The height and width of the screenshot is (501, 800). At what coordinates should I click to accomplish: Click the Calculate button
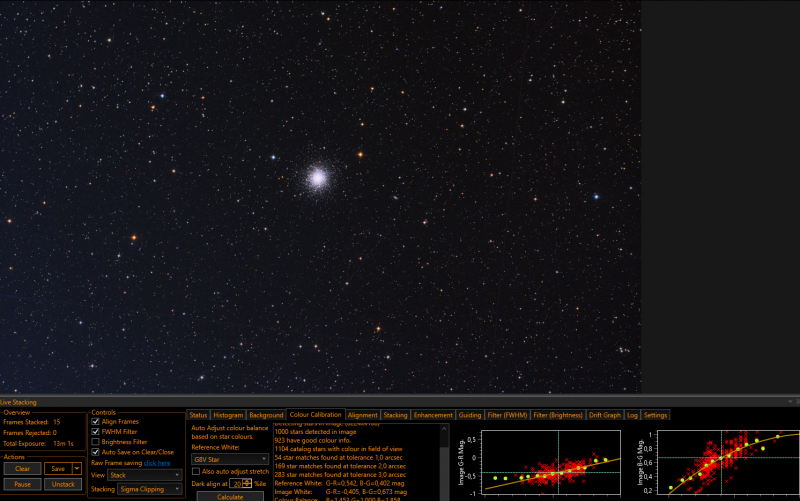[x=230, y=496]
